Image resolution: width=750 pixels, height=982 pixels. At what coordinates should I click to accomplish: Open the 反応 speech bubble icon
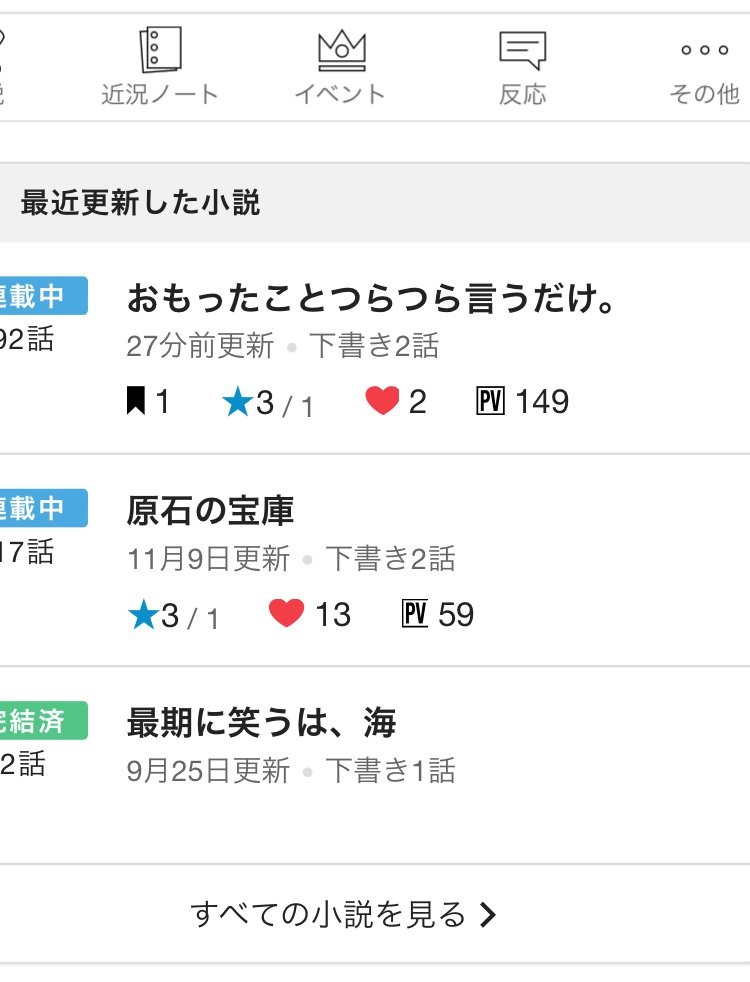(522, 50)
